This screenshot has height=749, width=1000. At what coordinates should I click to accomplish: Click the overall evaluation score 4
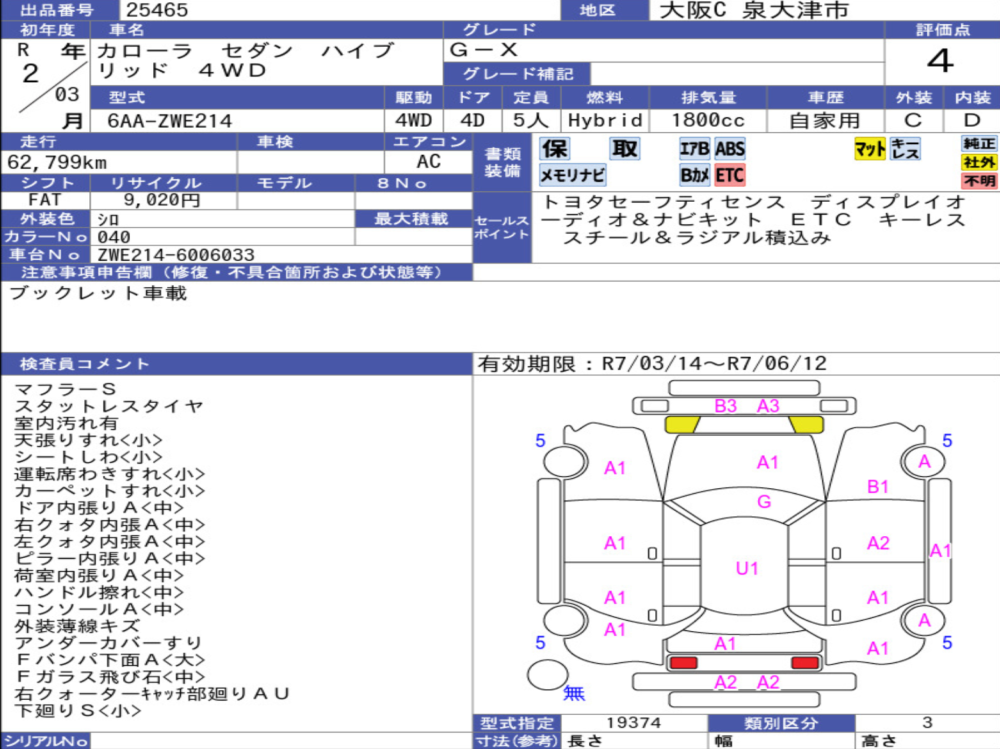(x=940, y=62)
